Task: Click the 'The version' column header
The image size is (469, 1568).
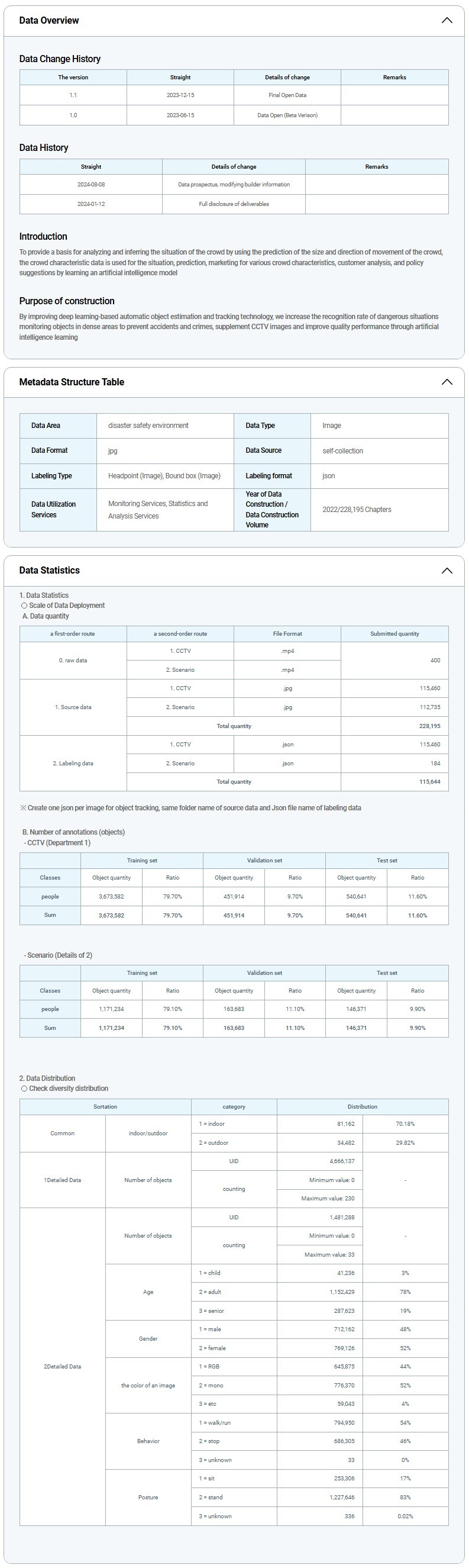Action: 73,78
